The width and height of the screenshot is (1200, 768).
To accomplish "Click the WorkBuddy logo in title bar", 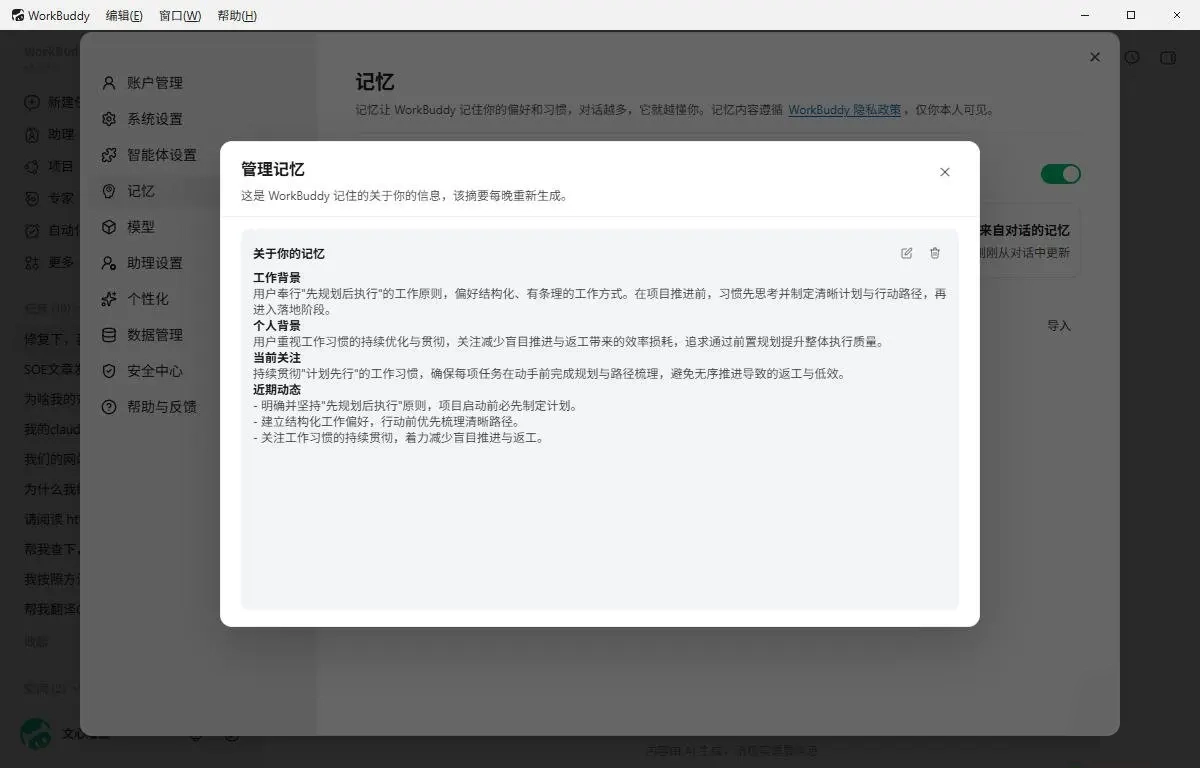I will tap(18, 15).
